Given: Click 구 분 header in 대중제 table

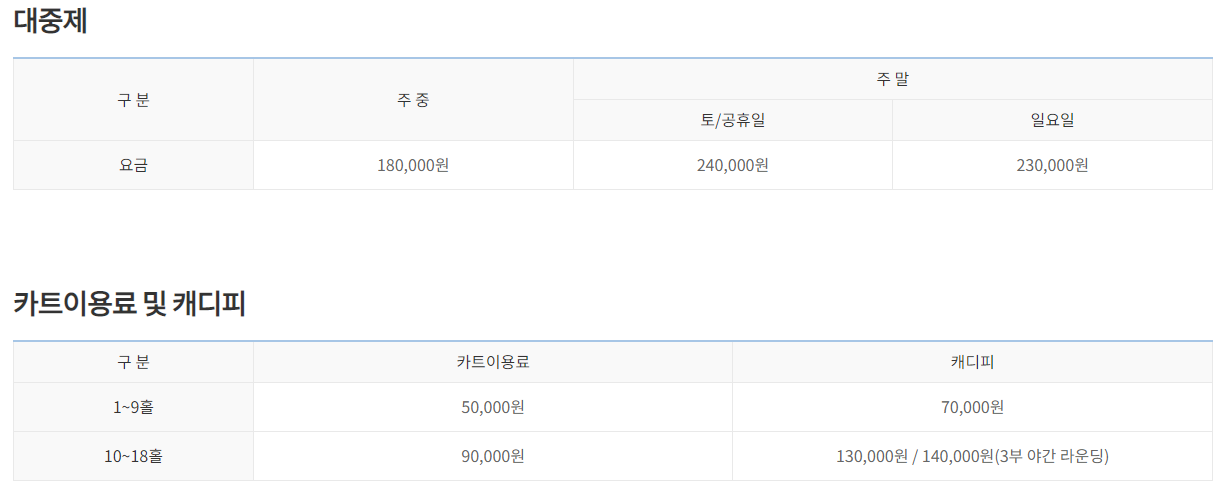Looking at the screenshot, I should tap(133, 100).
